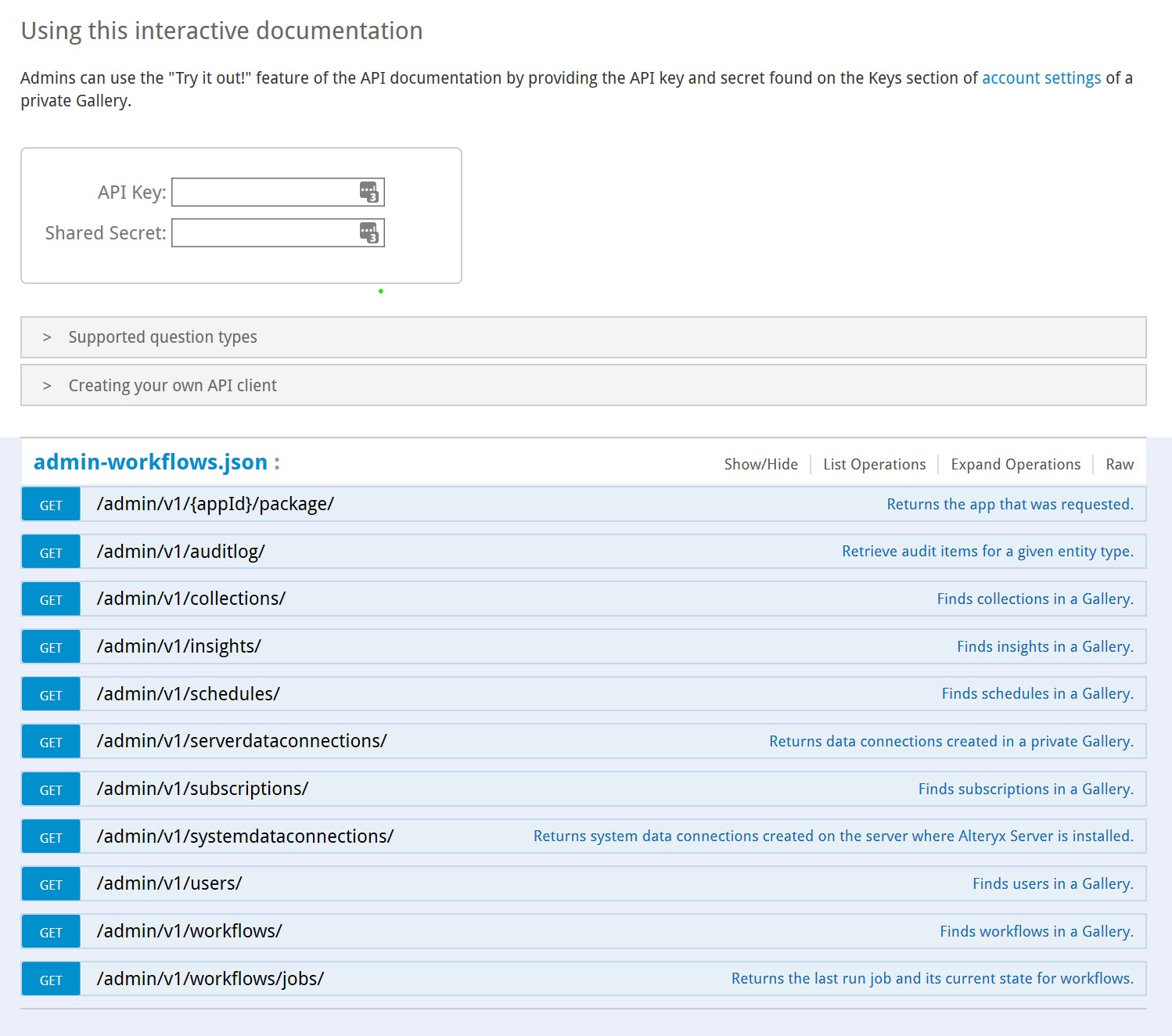Viewport: 1172px width, 1036px height.
Task: Click the GET badge beside /admin/v1/workflows/jobs/
Action: point(50,978)
